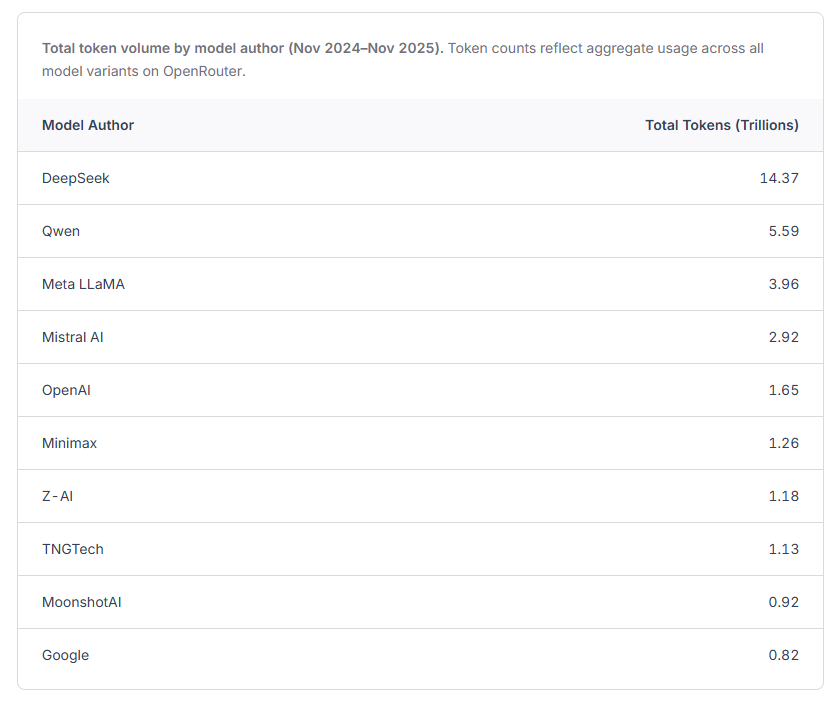837x702 pixels.
Task: Click the Mistral AI author name
Action: point(73,337)
